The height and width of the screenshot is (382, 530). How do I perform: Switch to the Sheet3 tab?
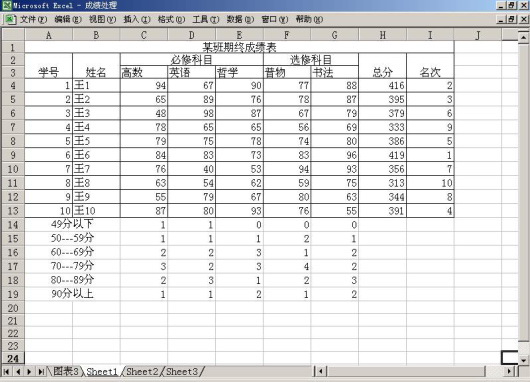pos(182,371)
